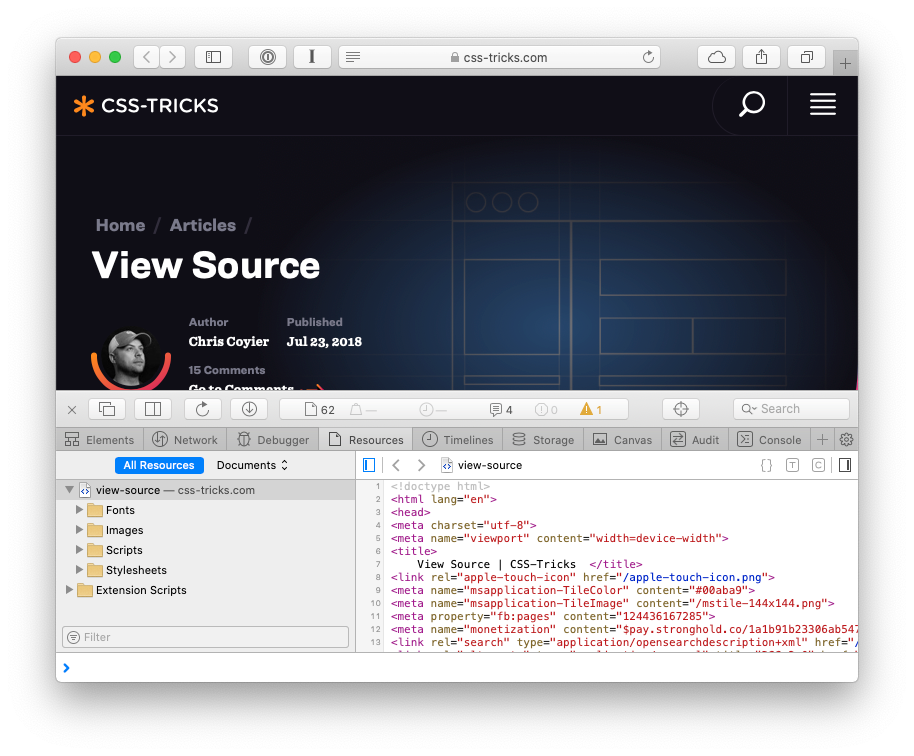Toggle the details sidebar
914x756 pixels.
(x=845, y=465)
